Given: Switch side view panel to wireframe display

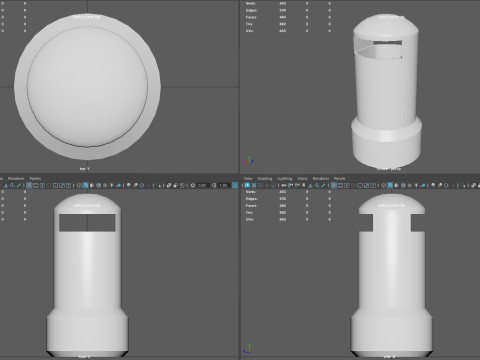Looking at the screenshot, I should click(x=383, y=185).
